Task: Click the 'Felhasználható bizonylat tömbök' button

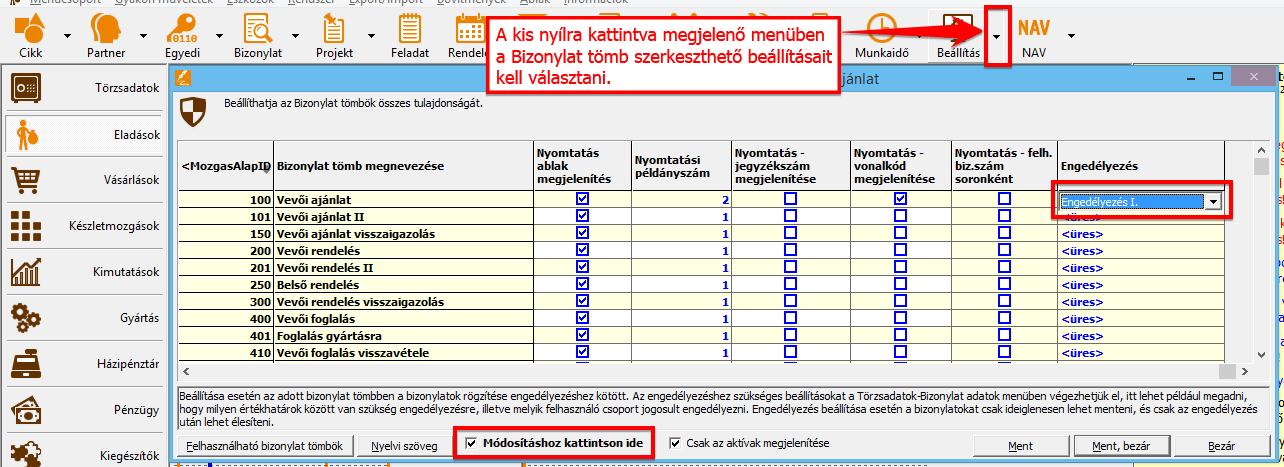Action: (x=265, y=445)
